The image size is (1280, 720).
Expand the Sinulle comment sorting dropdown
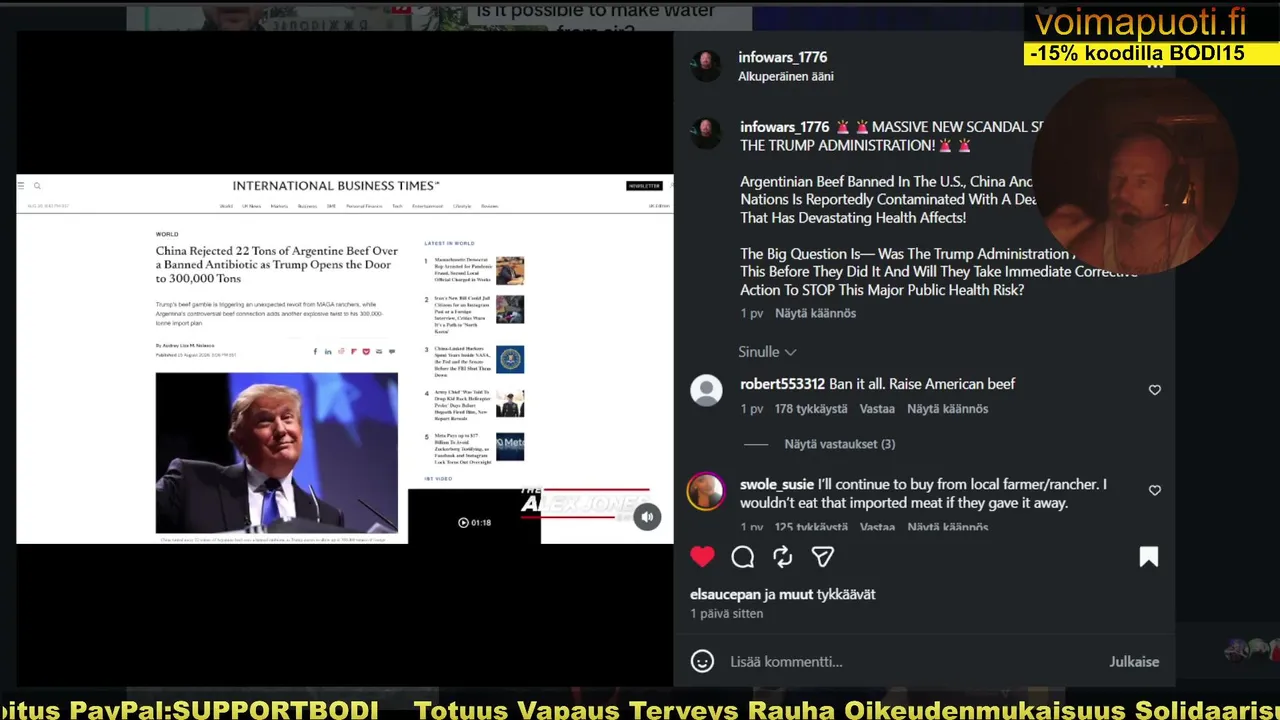click(767, 352)
